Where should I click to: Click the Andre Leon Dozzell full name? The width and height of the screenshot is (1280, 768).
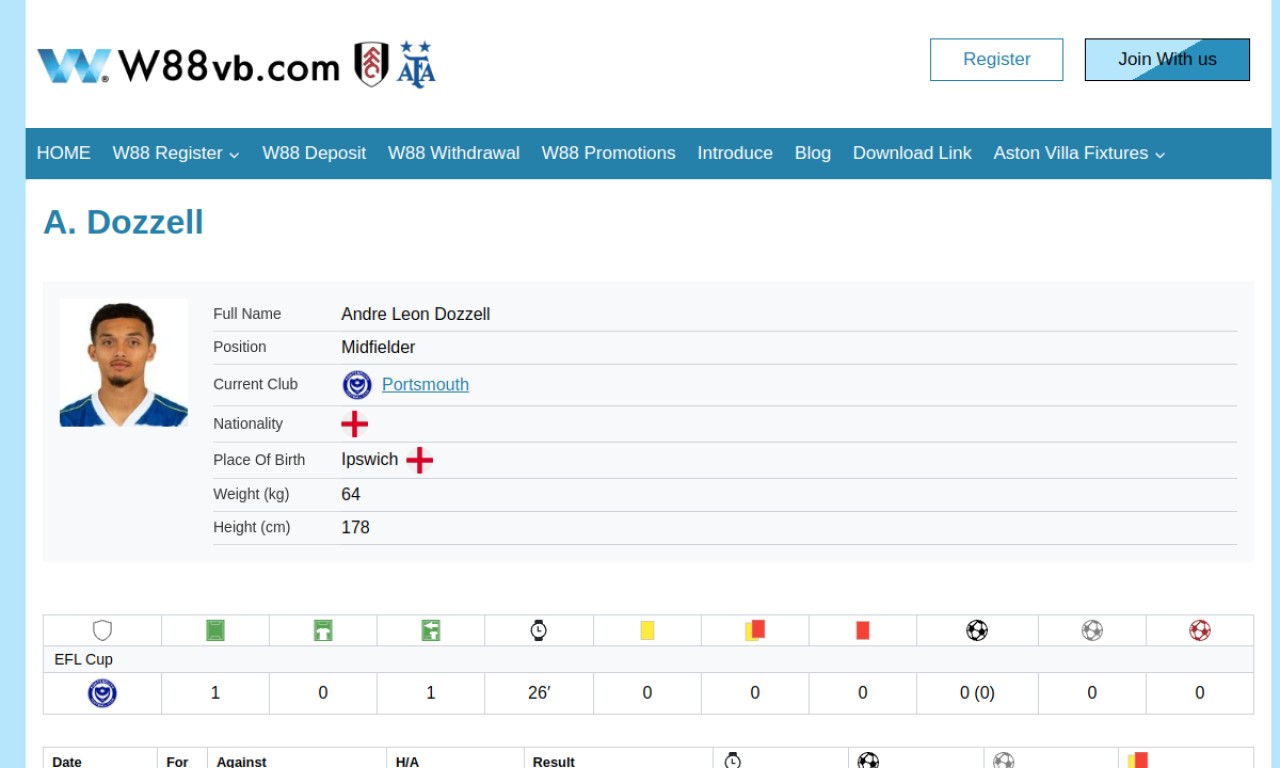point(416,314)
